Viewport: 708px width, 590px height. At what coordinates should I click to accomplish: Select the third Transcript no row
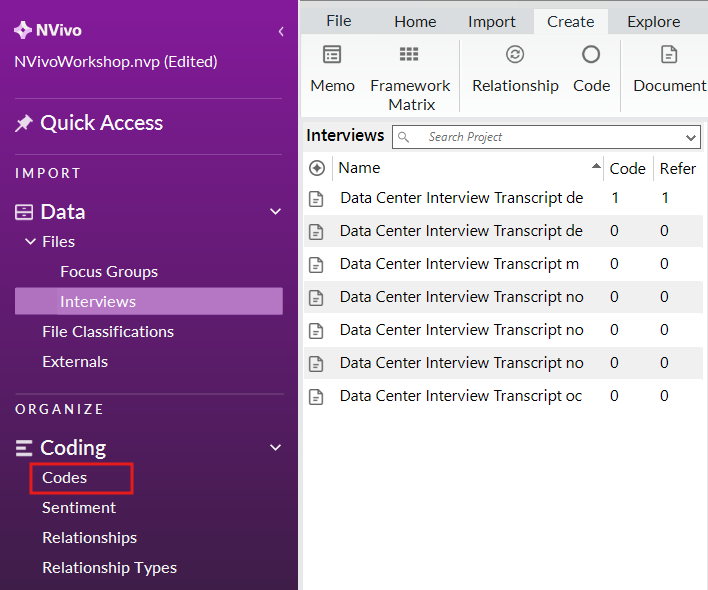pyautogui.click(x=503, y=362)
